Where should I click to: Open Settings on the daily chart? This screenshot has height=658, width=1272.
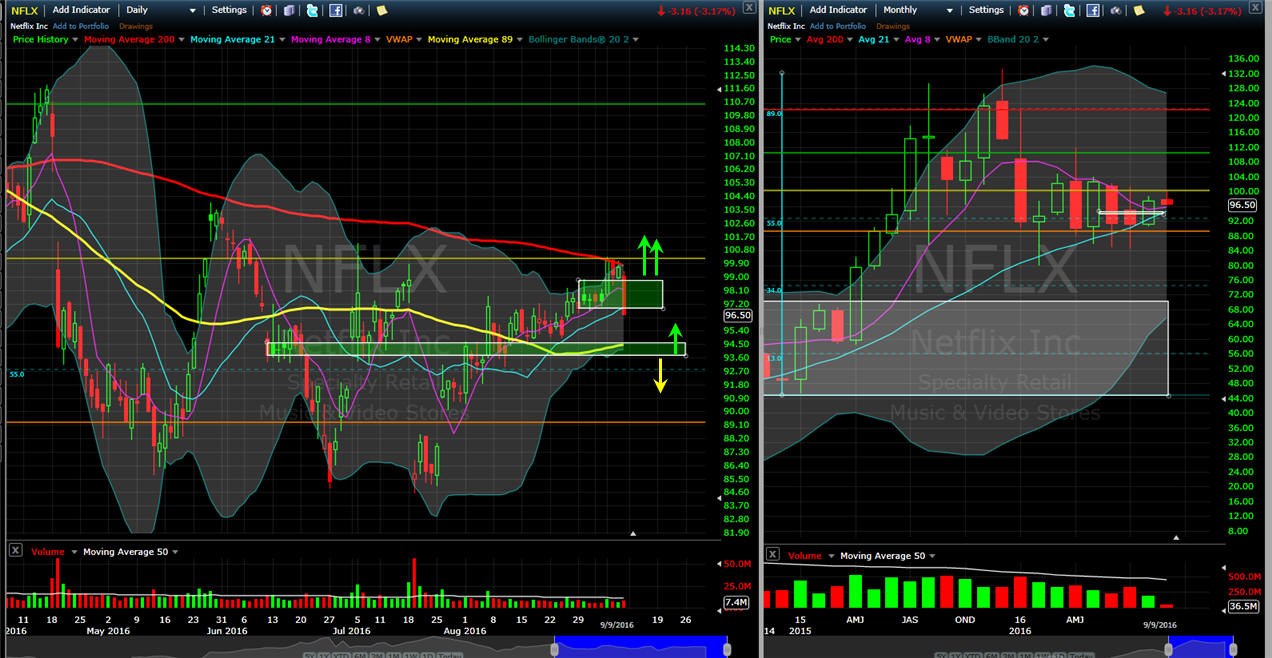[x=229, y=10]
